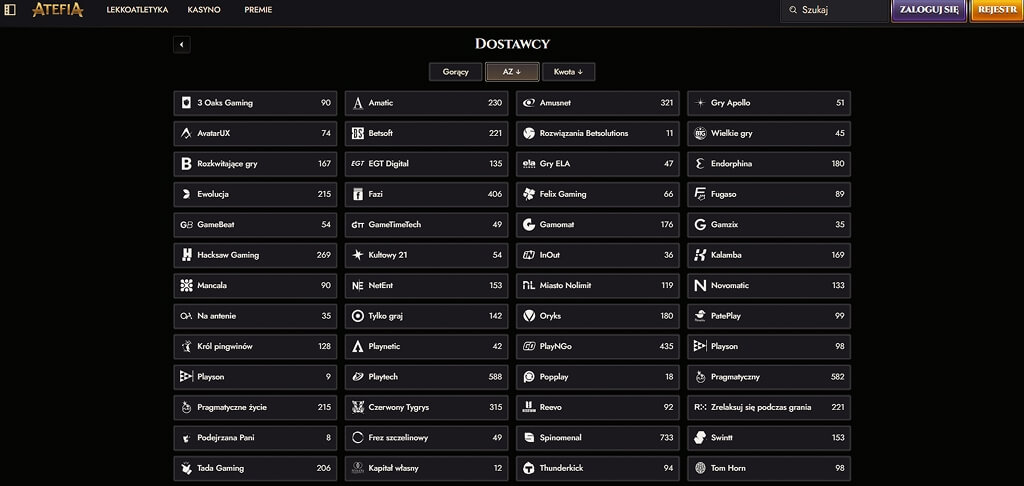Select the Spinomenal logo icon
Image resolution: width=1024 pixels, height=486 pixels.
point(529,438)
